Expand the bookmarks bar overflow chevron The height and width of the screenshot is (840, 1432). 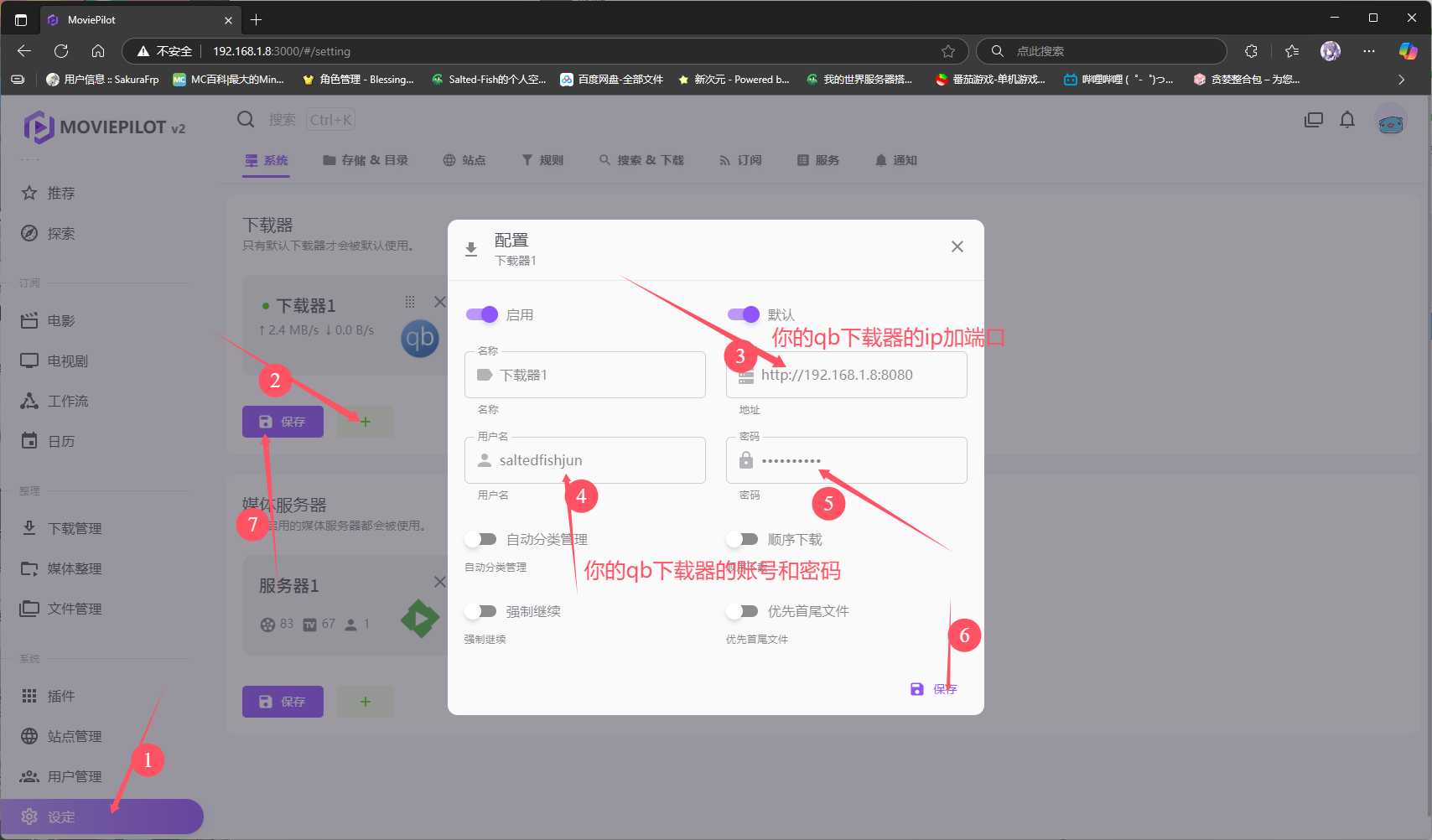click(x=1401, y=80)
